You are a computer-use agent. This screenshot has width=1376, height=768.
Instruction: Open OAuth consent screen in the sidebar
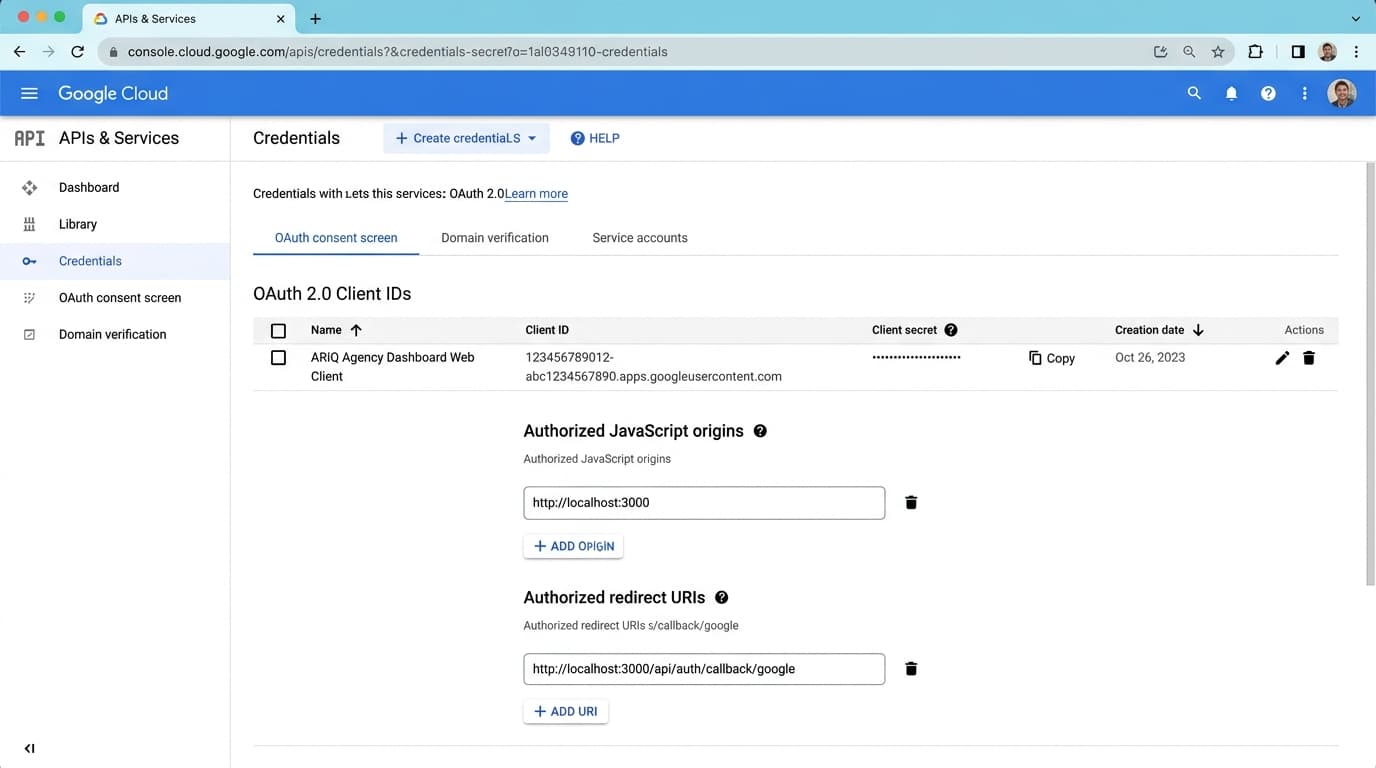pyautogui.click(x=115, y=298)
